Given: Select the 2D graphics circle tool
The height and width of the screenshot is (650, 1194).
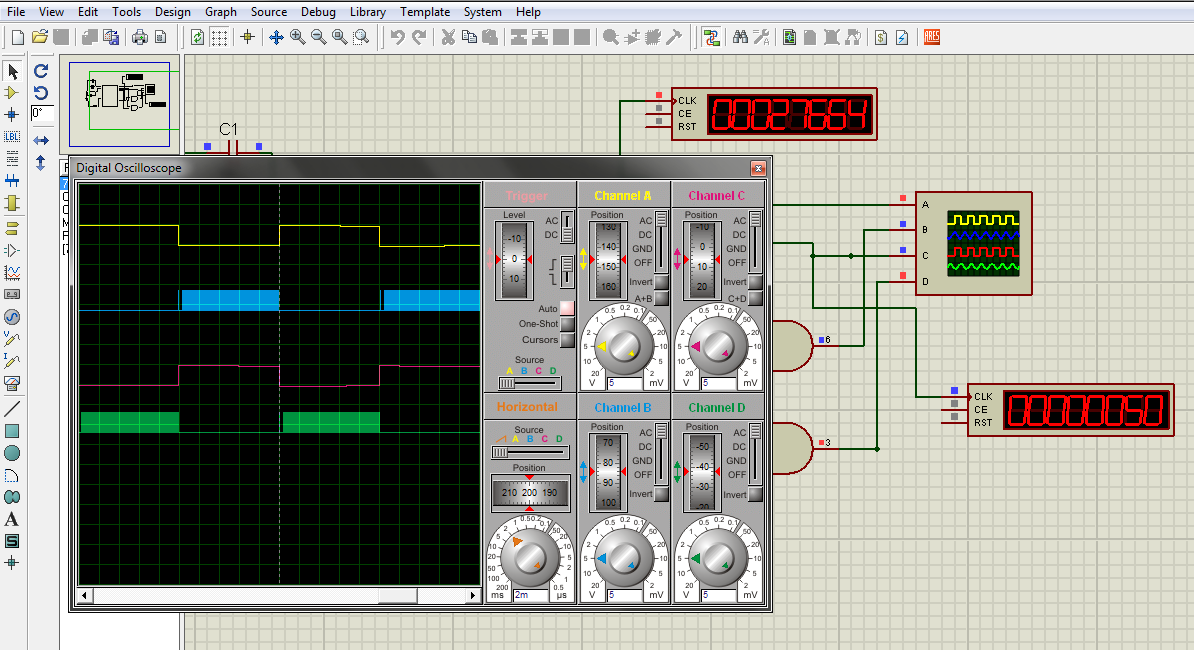Looking at the screenshot, I should tap(12, 453).
